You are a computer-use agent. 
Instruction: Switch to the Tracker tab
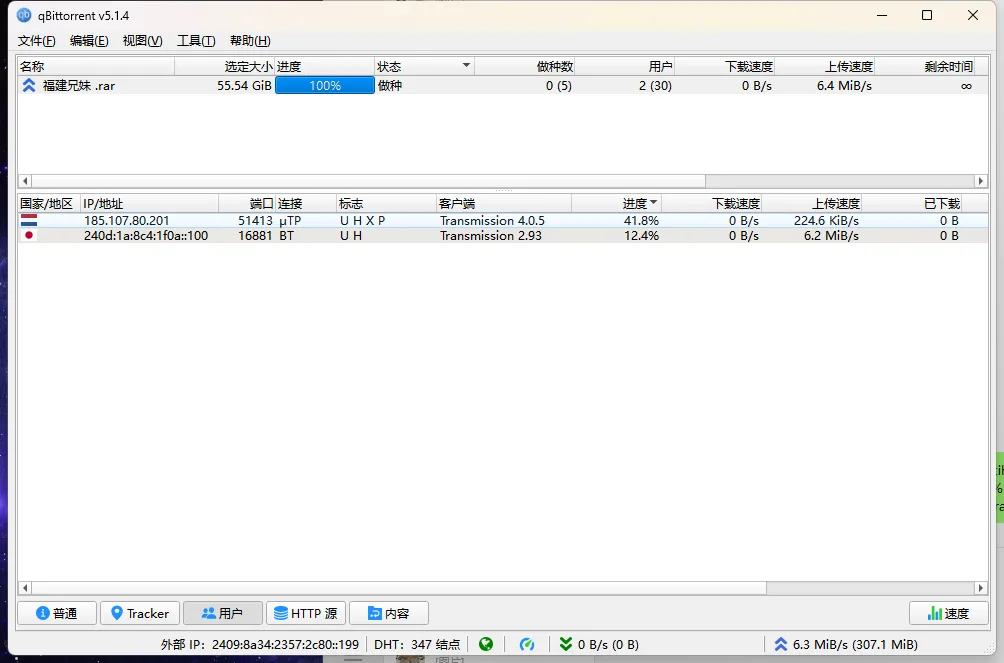(139, 613)
